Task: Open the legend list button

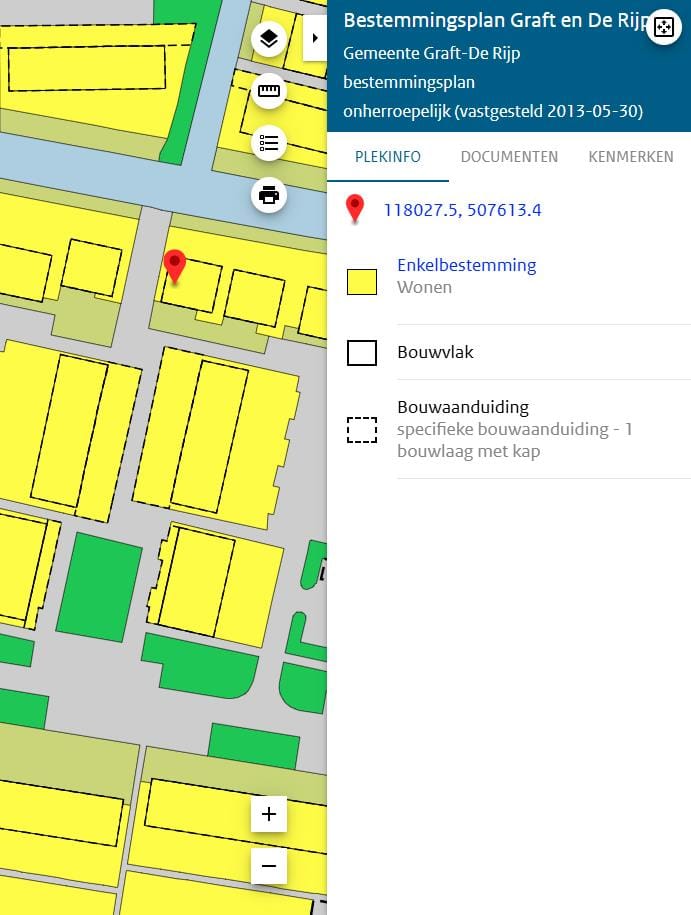Action: click(x=268, y=143)
